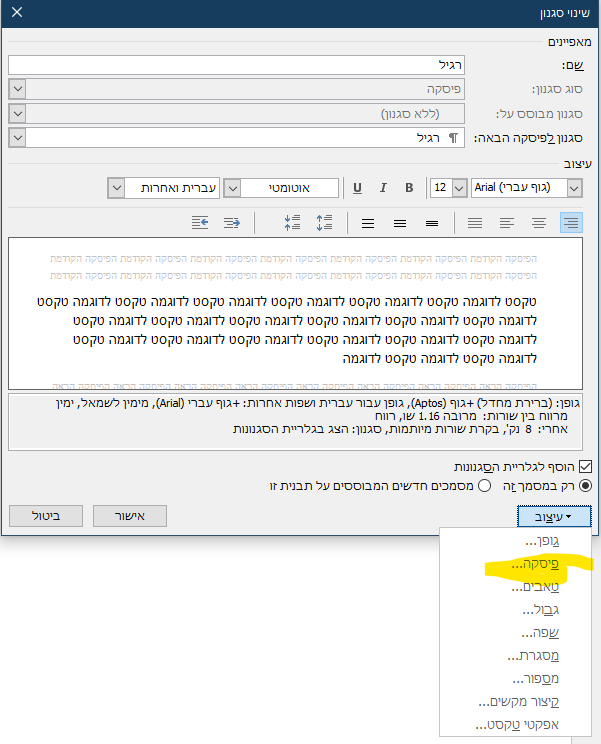Align paragraph text to the right
This screenshot has width=601, height=744.
pos(571,223)
